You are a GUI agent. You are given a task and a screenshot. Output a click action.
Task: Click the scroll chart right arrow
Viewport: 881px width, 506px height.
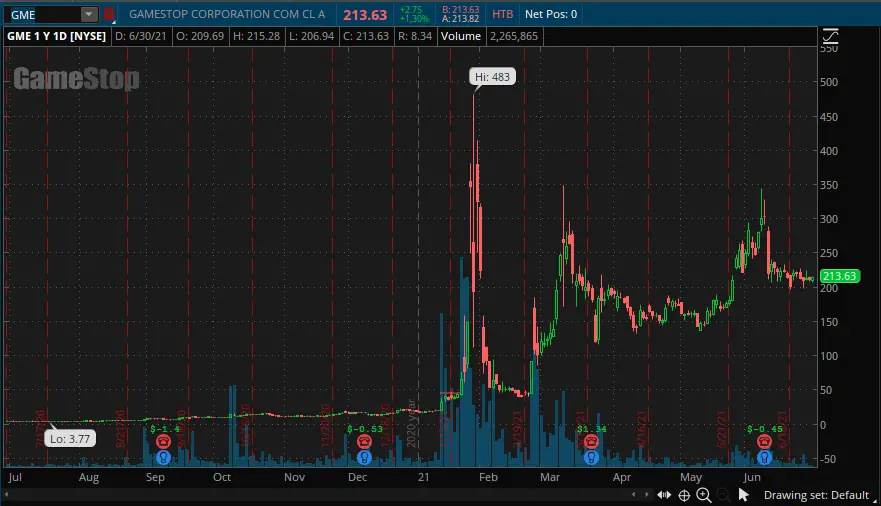pos(646,495)
